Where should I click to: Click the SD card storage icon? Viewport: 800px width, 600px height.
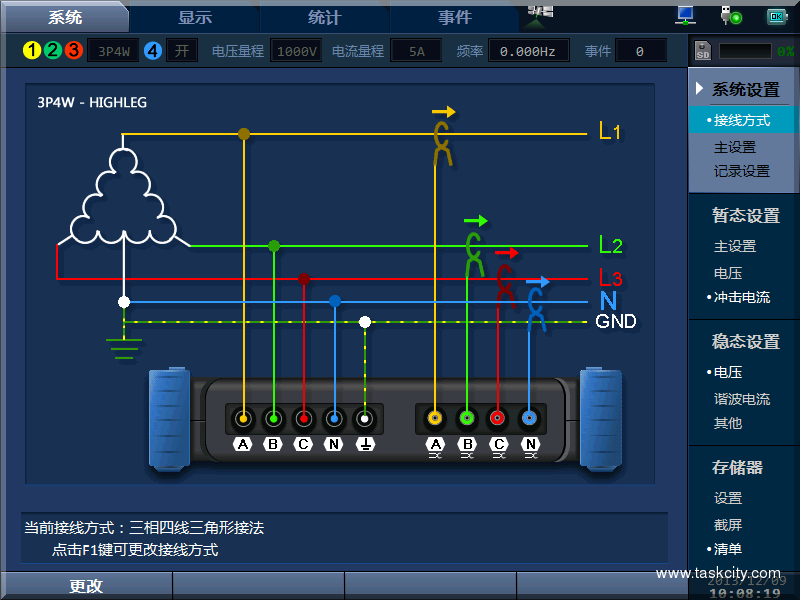[x=702, y=50]
